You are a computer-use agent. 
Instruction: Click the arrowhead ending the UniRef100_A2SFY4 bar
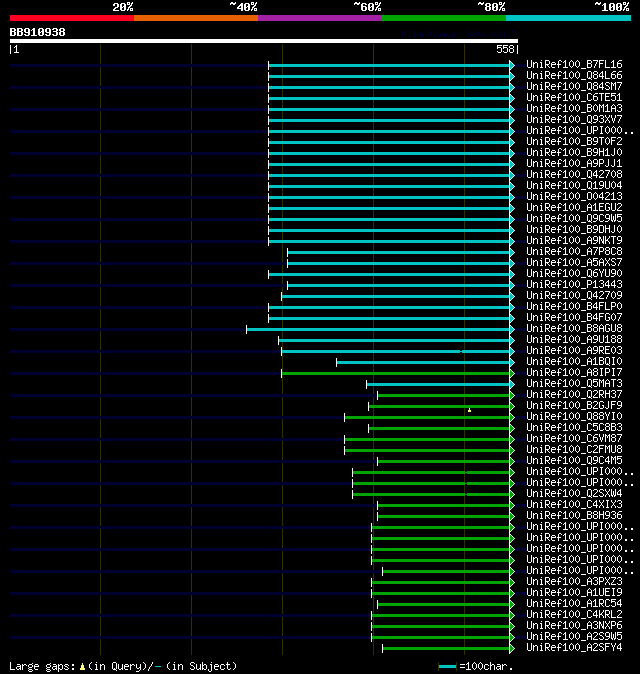[x=512, y=649]
